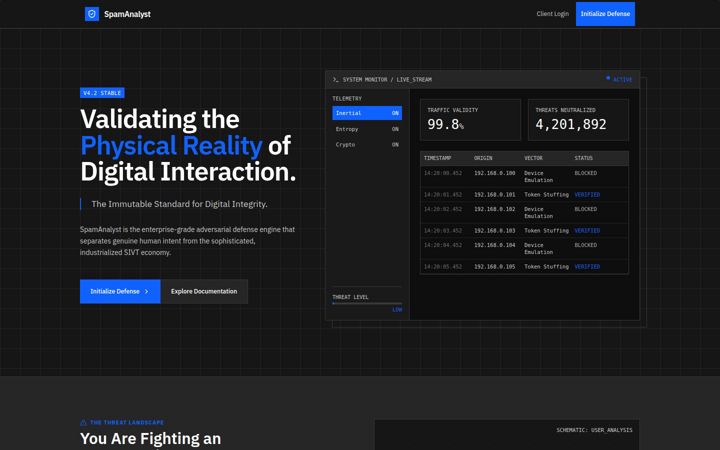The image size is (720, 450).
Task: Click the ORIGIN column header
Action: click(x=483, y=158)
